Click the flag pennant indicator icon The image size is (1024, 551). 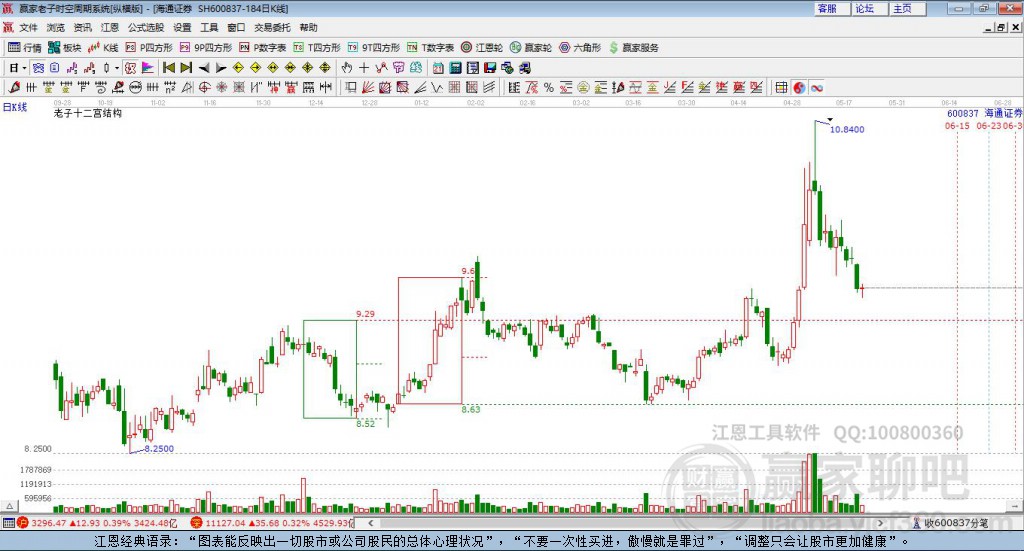pos(148,68)
